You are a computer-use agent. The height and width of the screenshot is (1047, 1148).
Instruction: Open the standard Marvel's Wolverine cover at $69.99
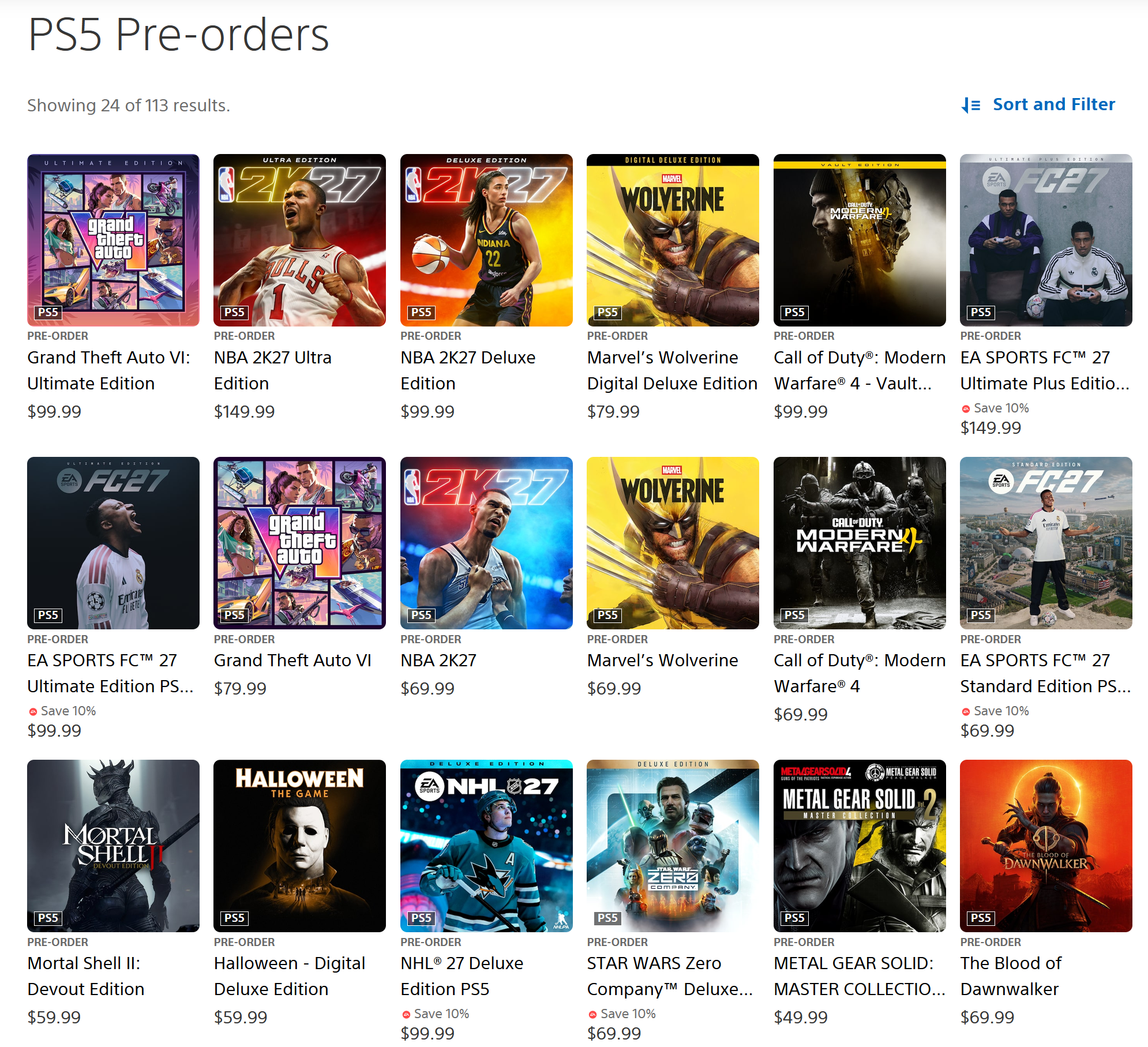click(x=673, y=543)
